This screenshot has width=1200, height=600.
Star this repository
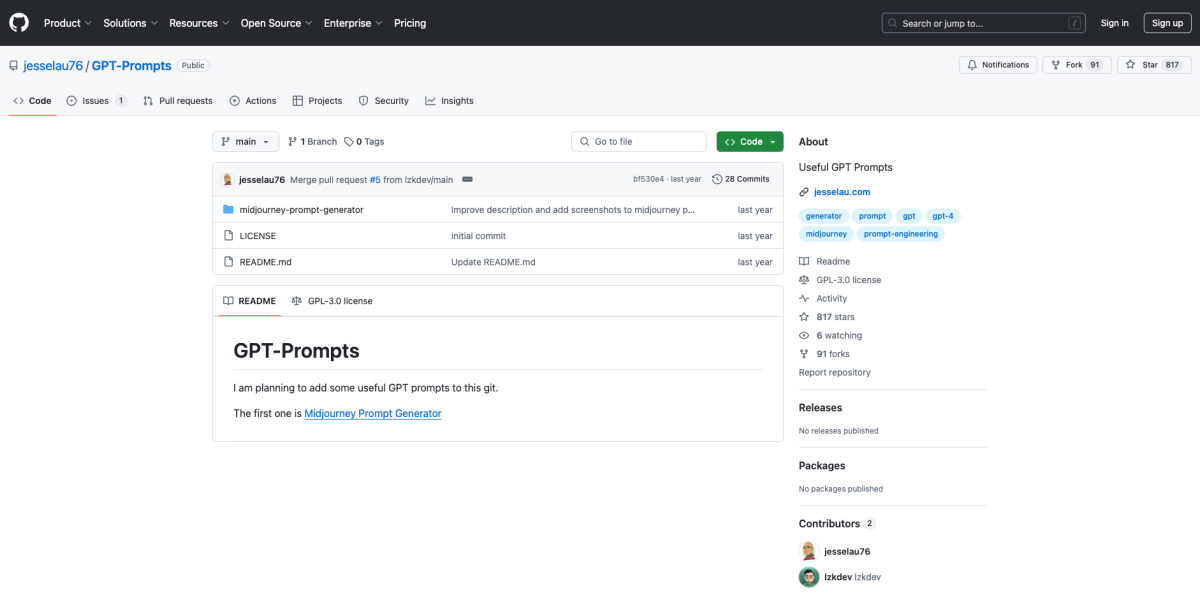[x=1153, y=65]
